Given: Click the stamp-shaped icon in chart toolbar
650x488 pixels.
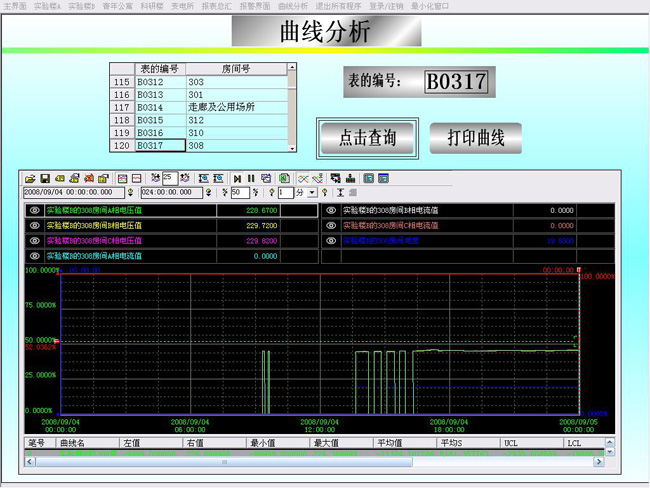Looking at the screenshot, I should pos(350,179).
